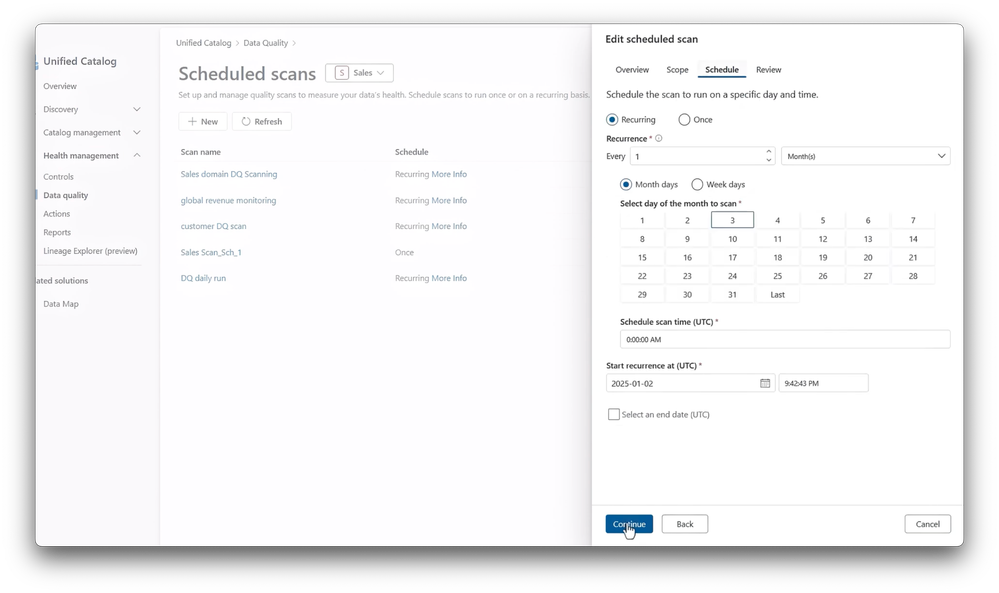Open Data Map in the sidebar
This screenshot has height=593, width=999.
[61, 304]
